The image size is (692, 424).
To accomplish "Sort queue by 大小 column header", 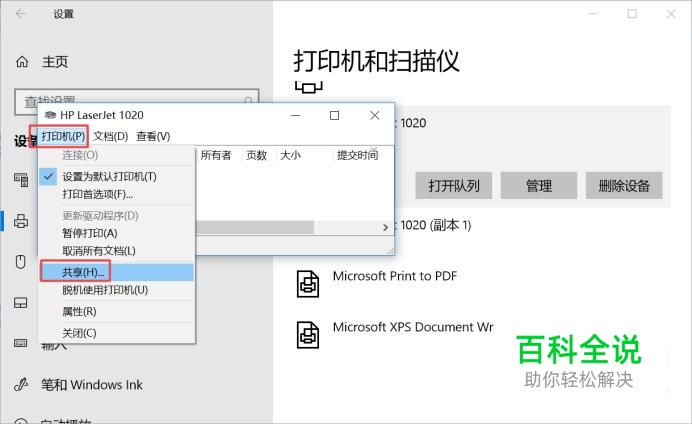I will click(290, 155).
